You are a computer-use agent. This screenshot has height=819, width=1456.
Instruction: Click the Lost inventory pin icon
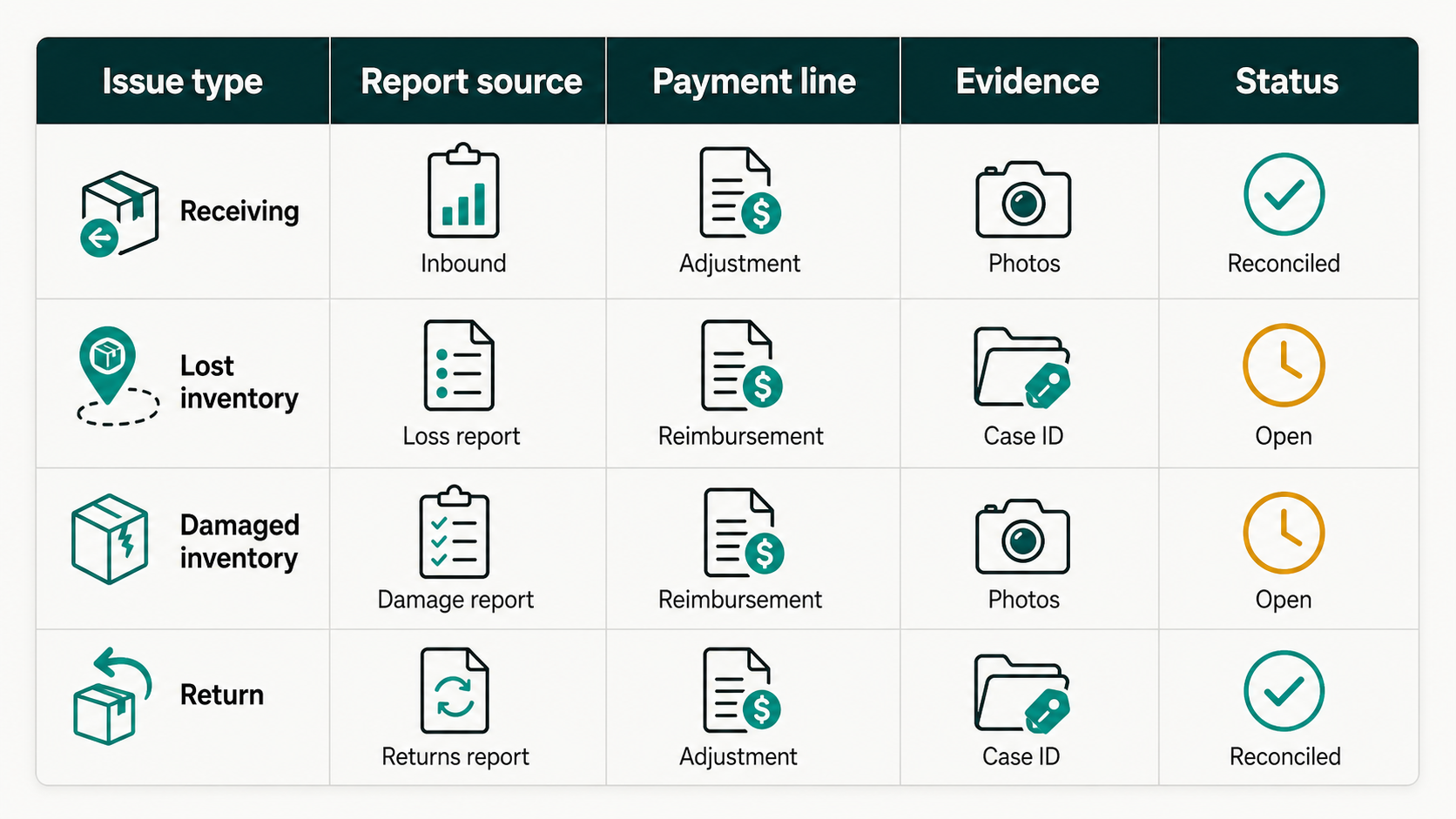tap(118, 377)
